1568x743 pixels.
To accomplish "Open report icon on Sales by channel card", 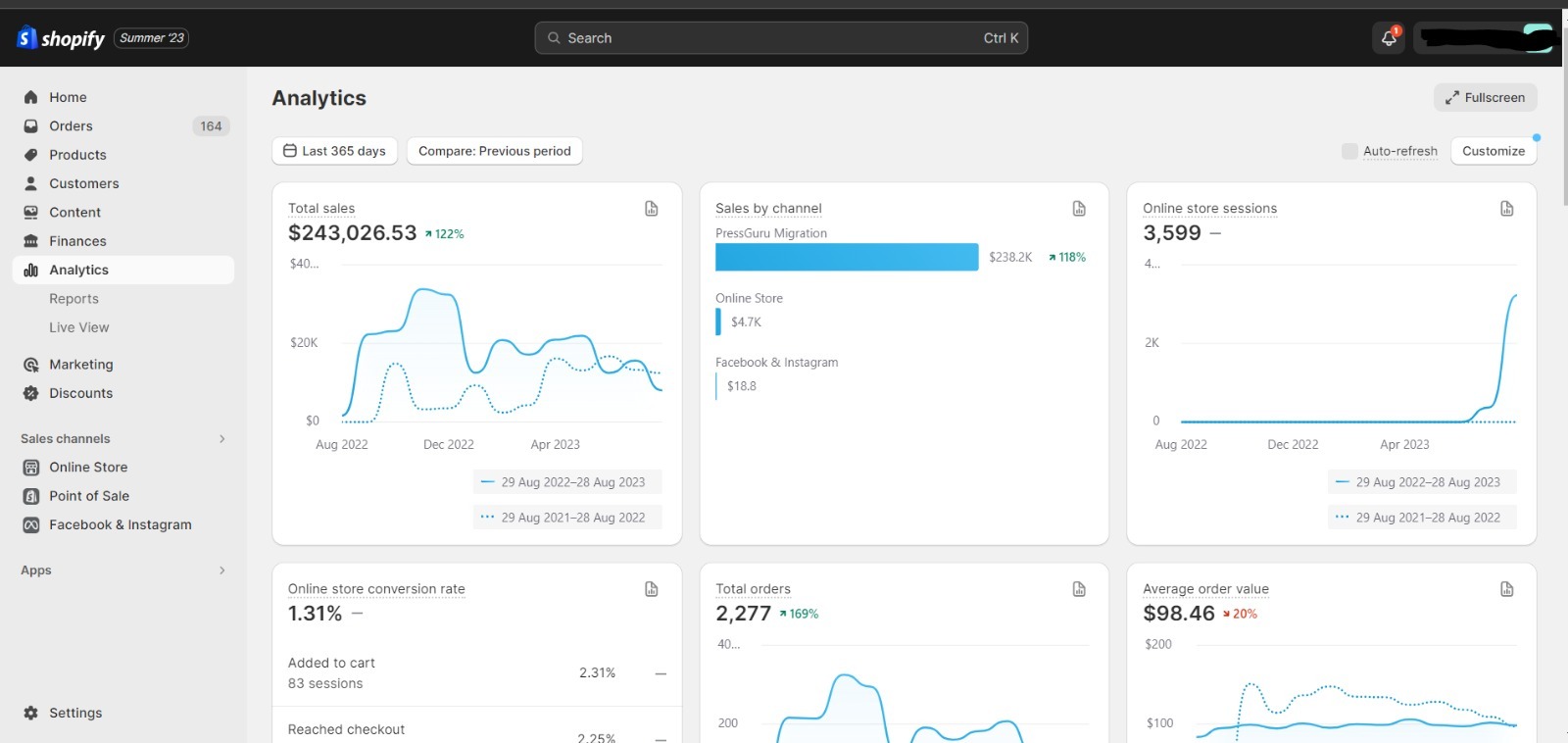I will (x=1079, y=209).
